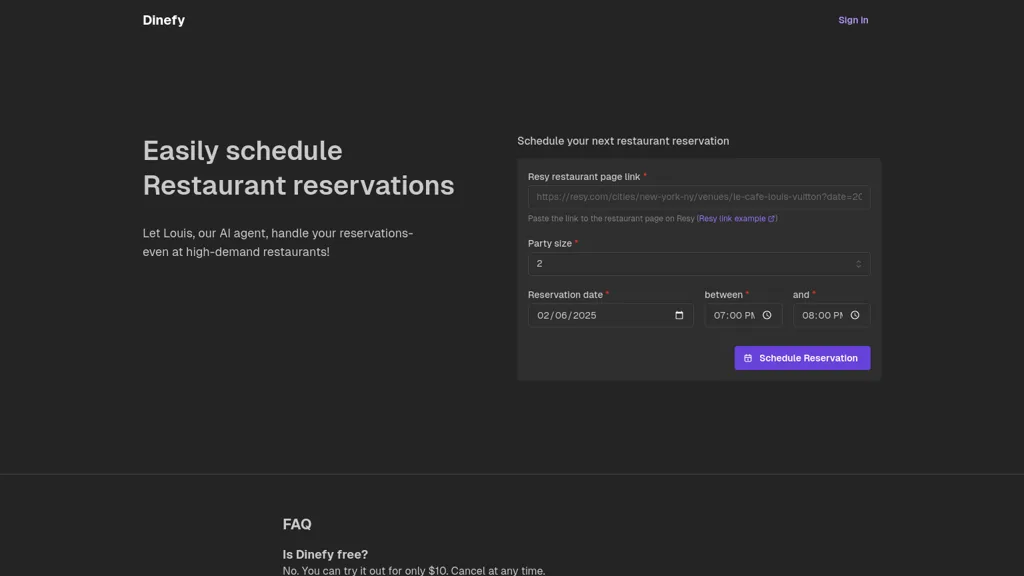
Task: Click clock icon in the and time field
Action: 855,315
